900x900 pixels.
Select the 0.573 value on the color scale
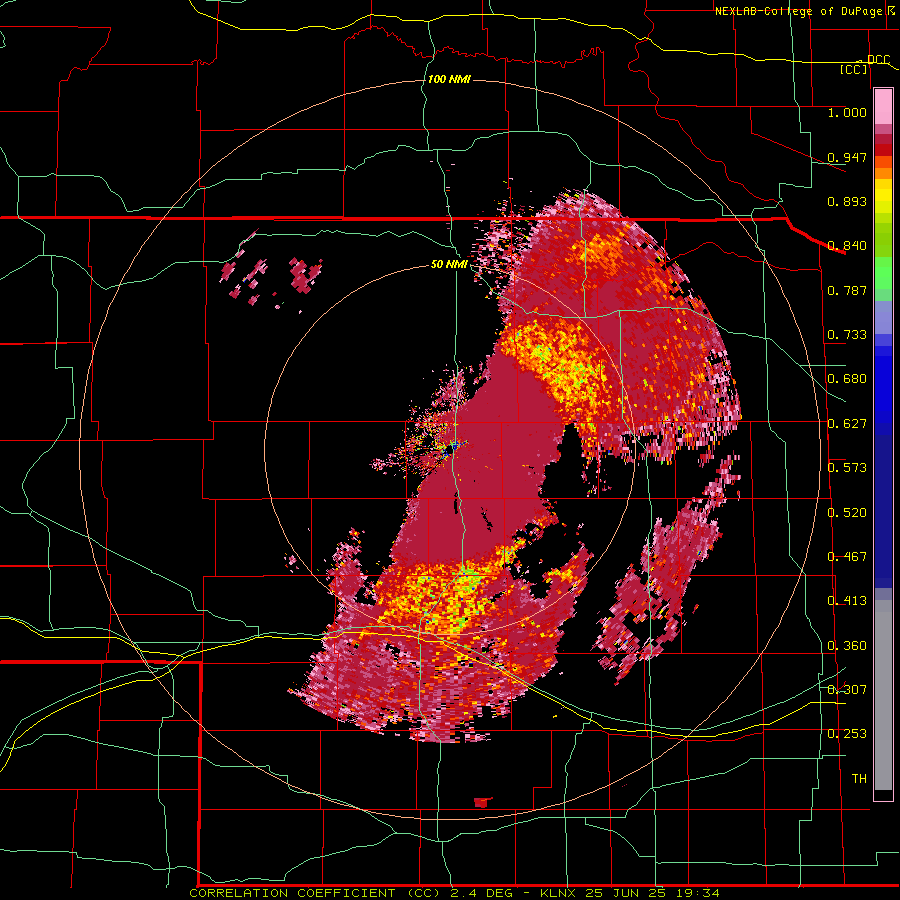847,468
